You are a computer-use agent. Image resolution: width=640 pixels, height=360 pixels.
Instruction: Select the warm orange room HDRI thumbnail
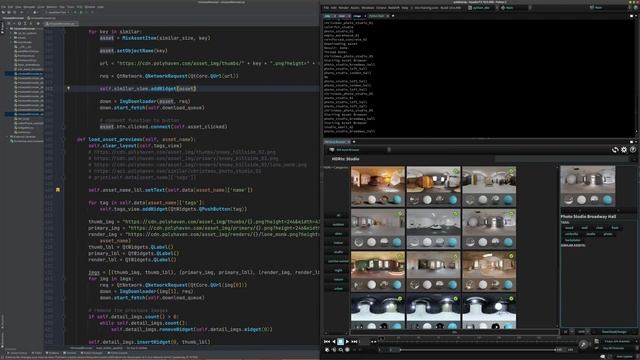(378, 186)
